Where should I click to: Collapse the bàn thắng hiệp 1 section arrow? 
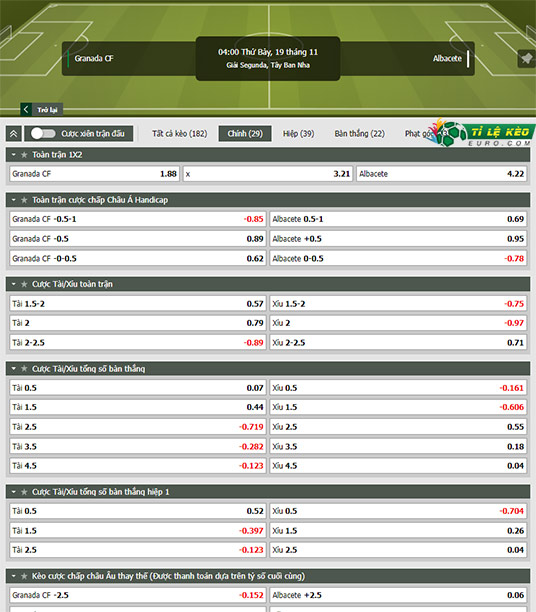point(14,492)
